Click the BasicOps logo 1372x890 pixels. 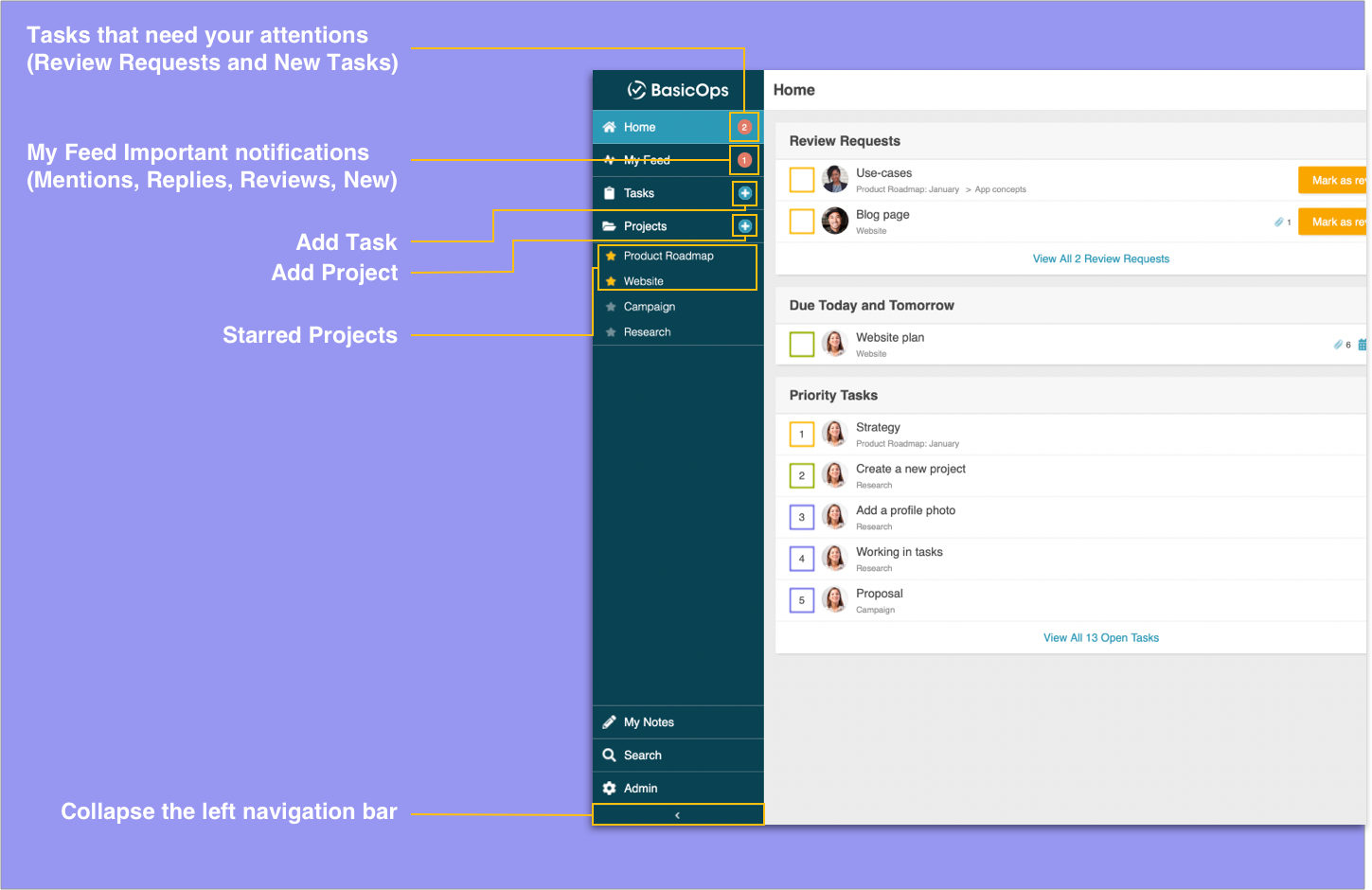click(x=678, y=90)
